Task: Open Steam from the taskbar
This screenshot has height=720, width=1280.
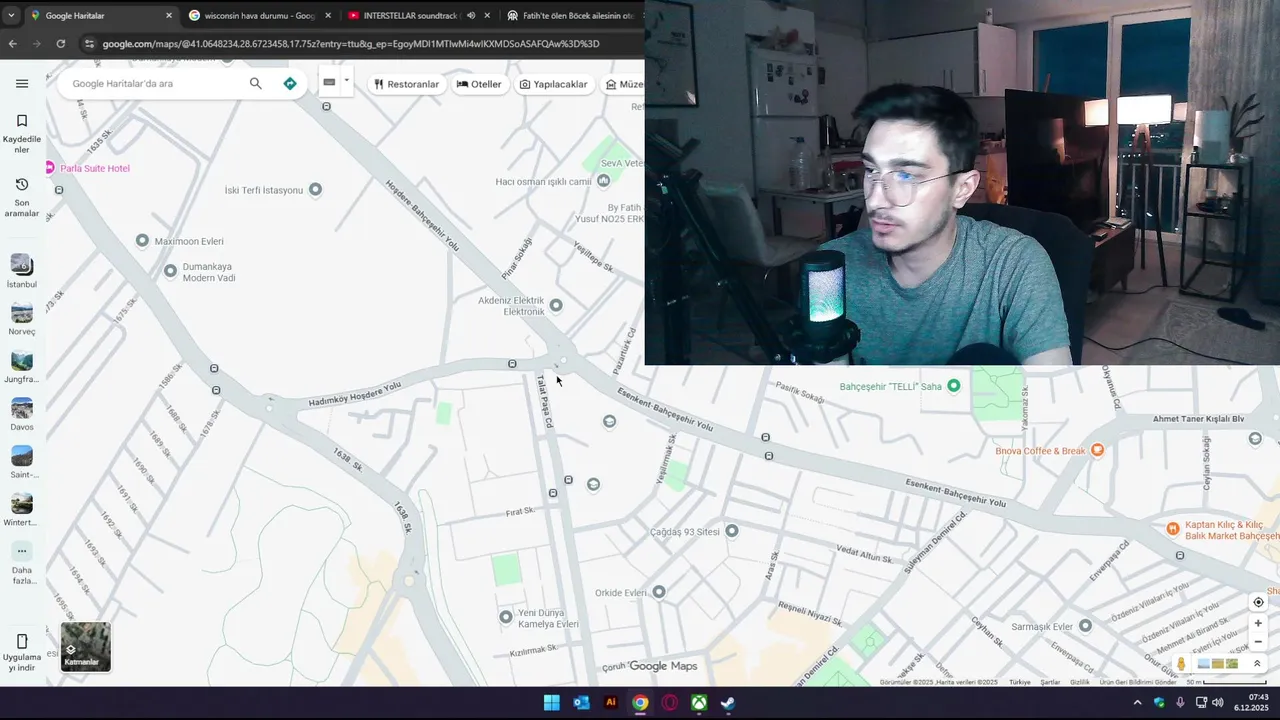Action: click(728, 703)
